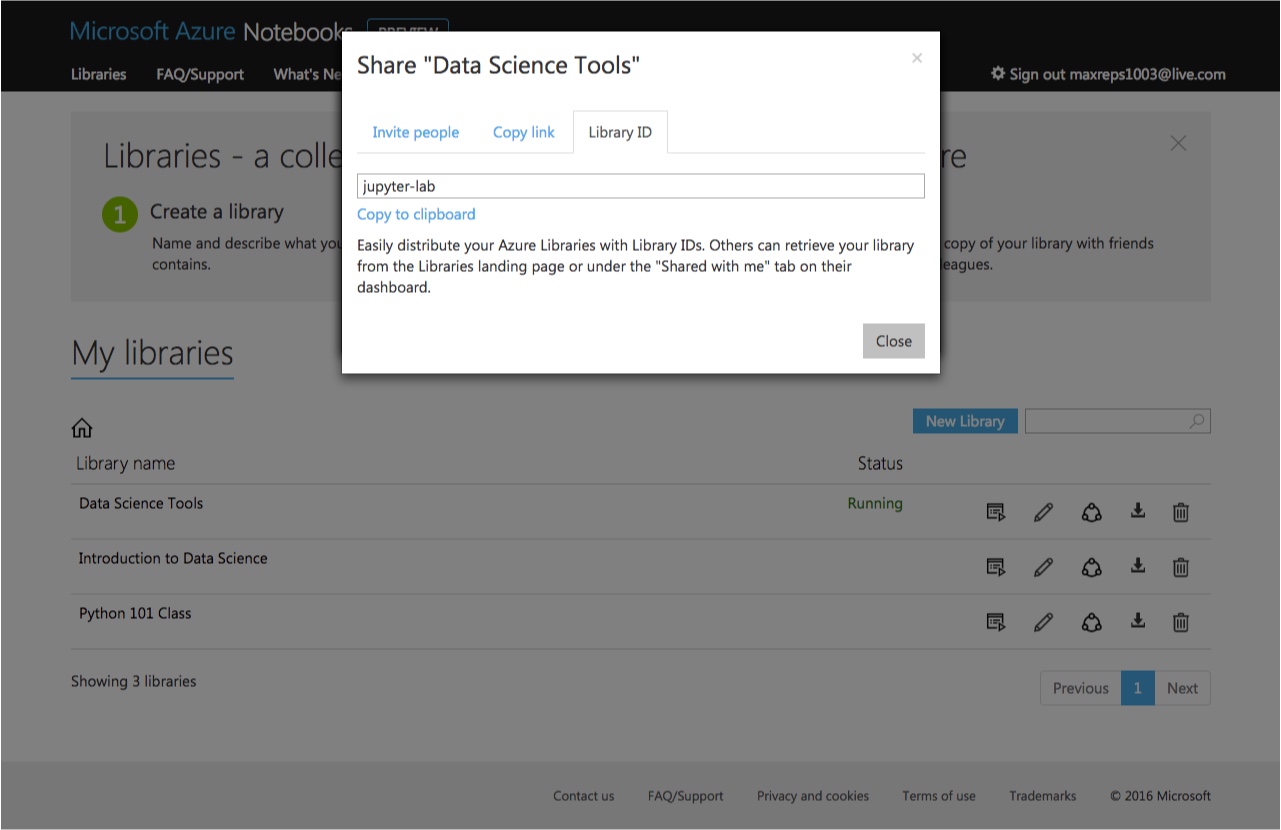Download the Data Science Tools library
The image size is (1281, 830).
click(1137, 511)
